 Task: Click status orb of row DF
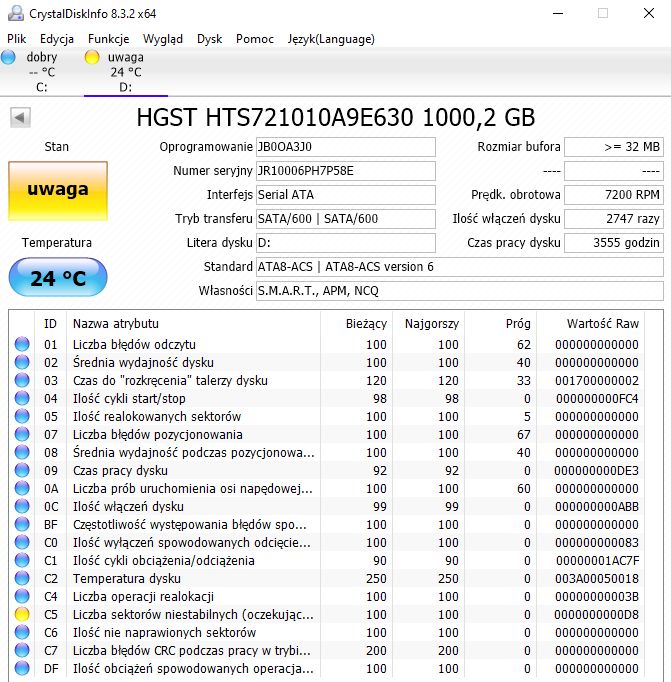[22, 668]
